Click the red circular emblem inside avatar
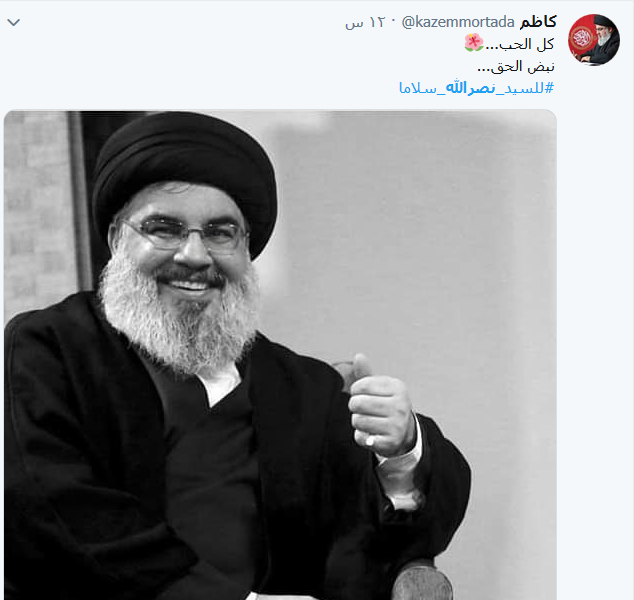Viewport: 634px width, 600px height. 581,39
